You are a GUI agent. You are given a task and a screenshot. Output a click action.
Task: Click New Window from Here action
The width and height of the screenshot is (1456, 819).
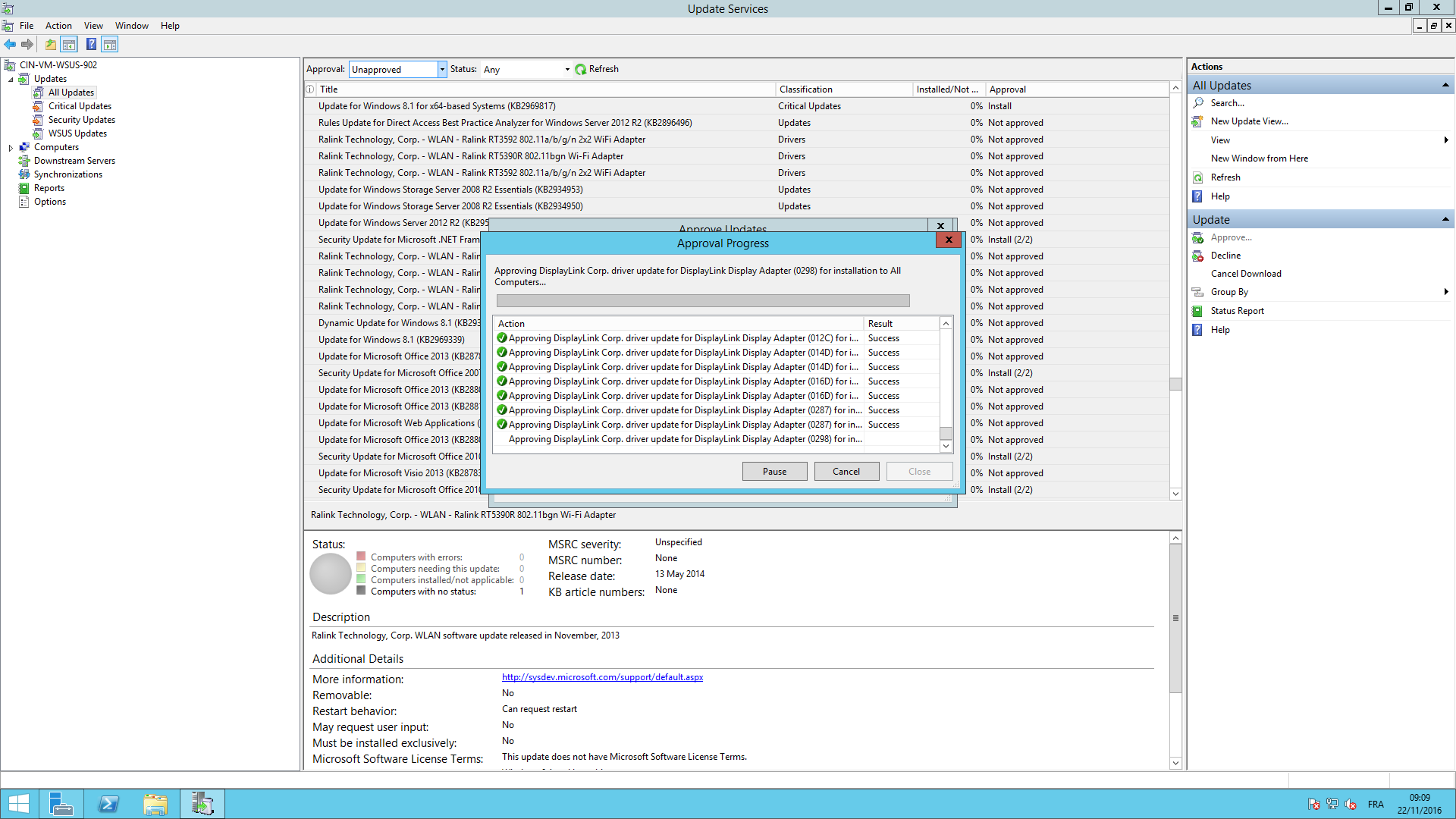point(1259,158)
